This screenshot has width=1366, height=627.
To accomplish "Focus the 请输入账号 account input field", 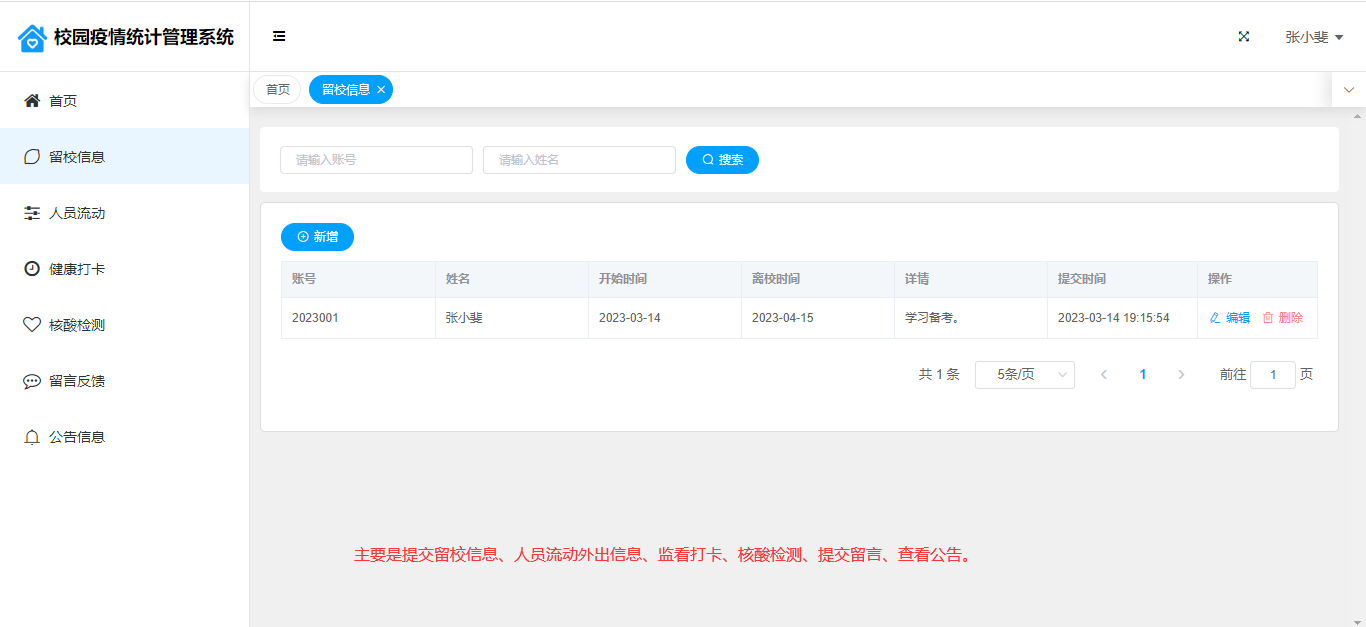I will tap(376, 160).
